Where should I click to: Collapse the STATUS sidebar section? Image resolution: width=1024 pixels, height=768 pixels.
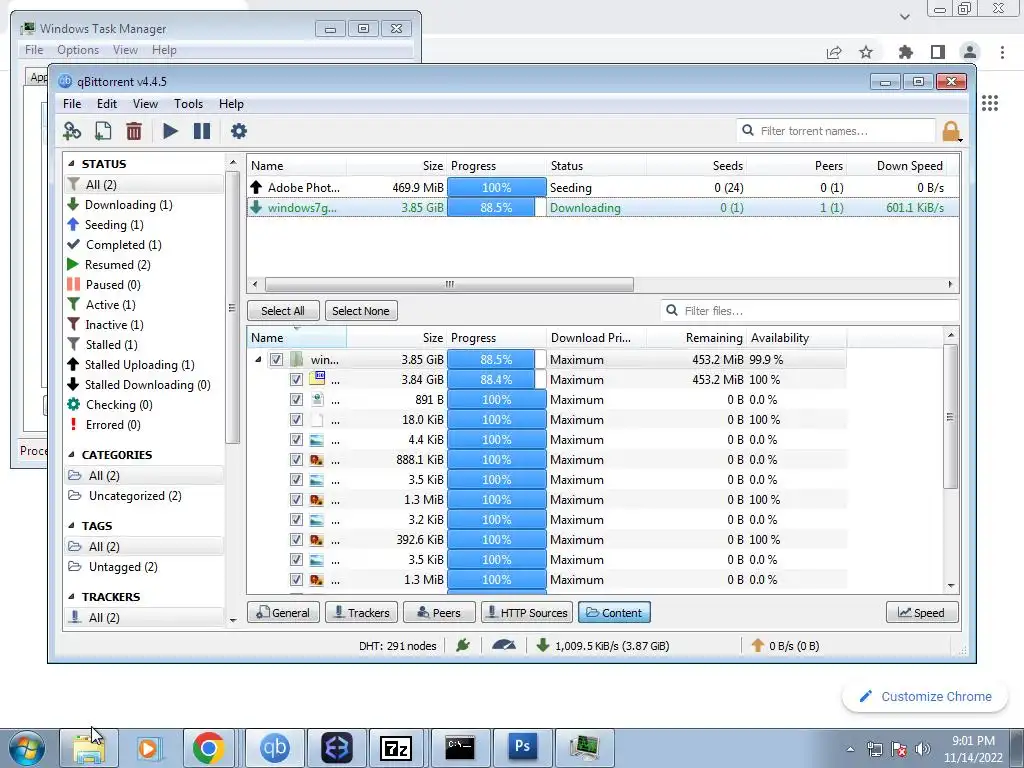click(x=71, y=164)
